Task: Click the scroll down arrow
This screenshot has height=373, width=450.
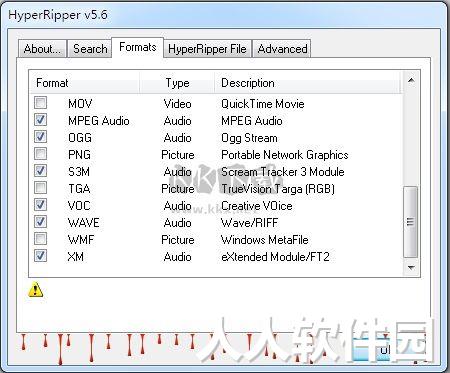Action: coord(411,267)
